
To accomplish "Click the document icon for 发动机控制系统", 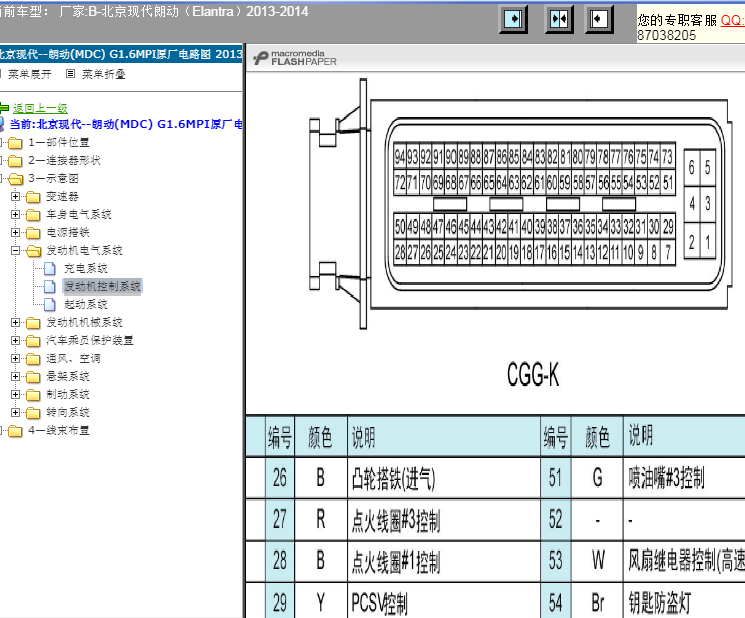I will (50, 286).
